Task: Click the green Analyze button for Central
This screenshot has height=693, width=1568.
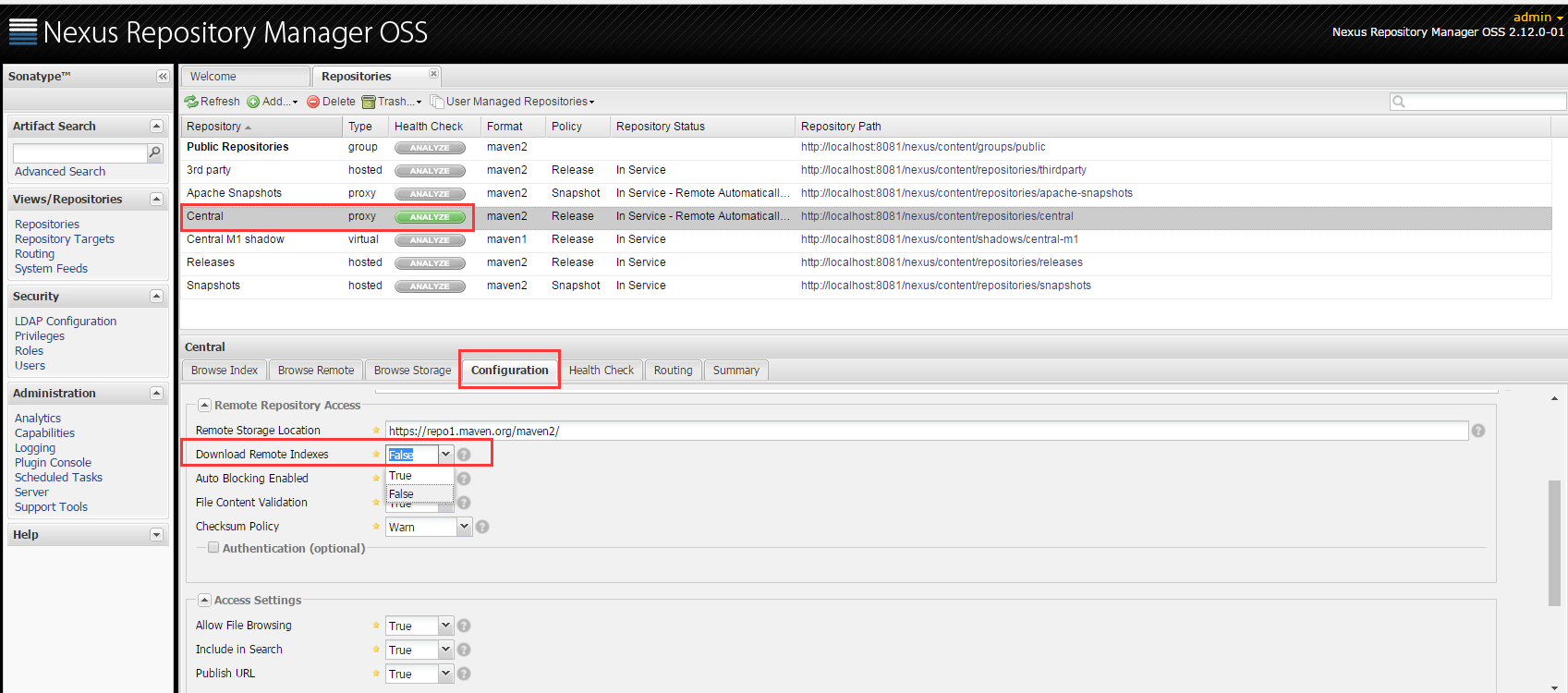Action: tap(430, 217)
